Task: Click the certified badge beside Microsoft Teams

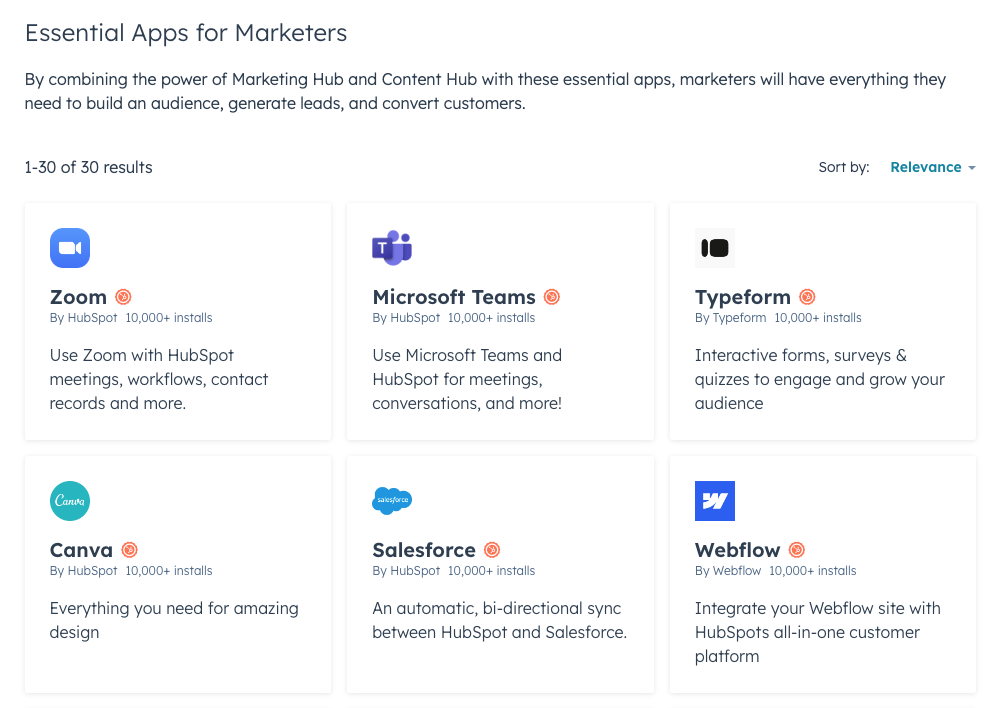Action: pos(552,297)
